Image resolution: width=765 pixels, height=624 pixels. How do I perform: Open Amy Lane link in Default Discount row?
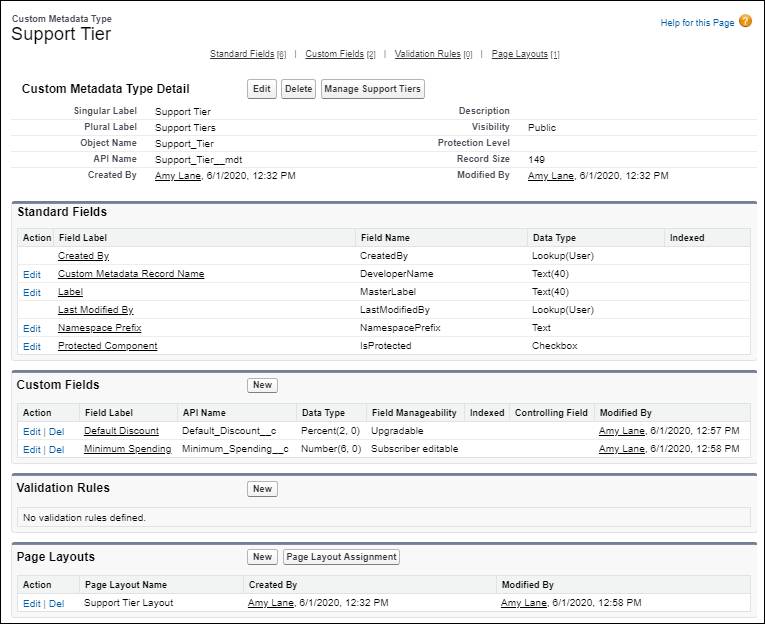click(622, 431)
